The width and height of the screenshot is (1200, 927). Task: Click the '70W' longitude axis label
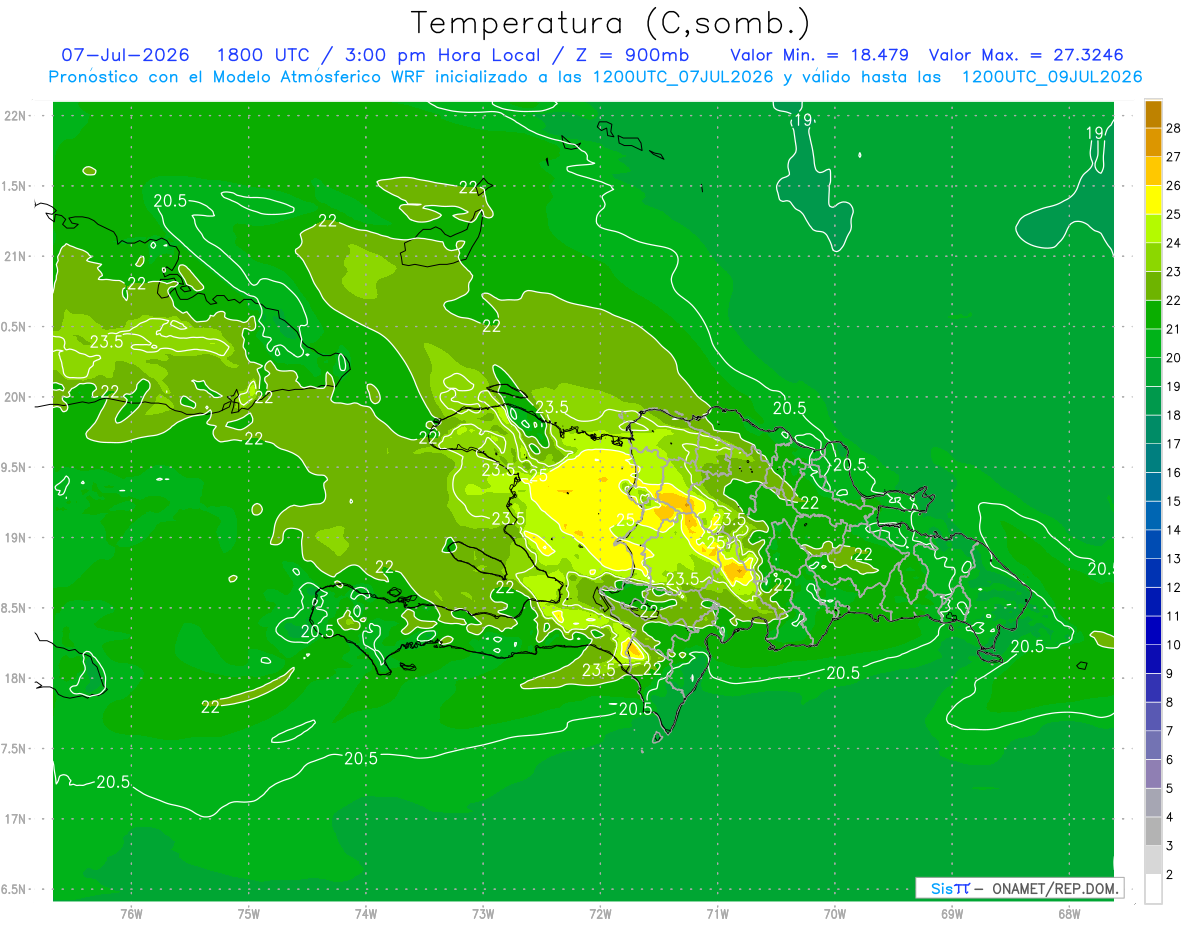click(x=835, y=914)
